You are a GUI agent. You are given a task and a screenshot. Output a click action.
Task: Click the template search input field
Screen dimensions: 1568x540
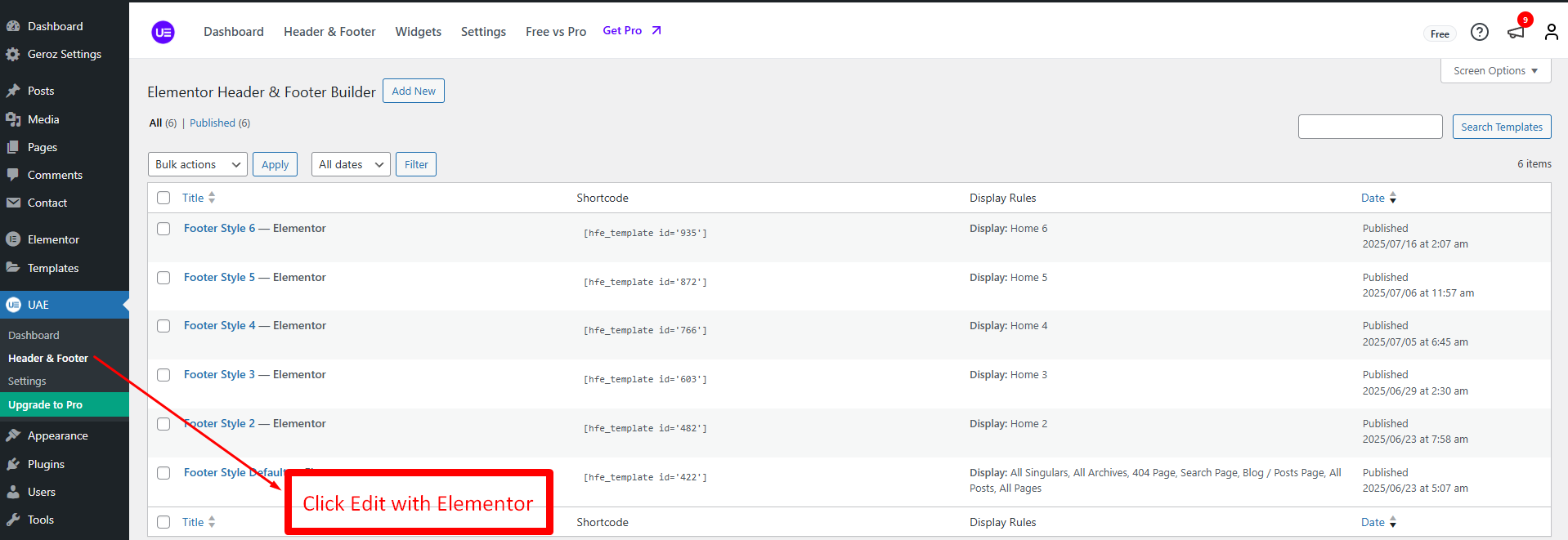[1369, 127]
